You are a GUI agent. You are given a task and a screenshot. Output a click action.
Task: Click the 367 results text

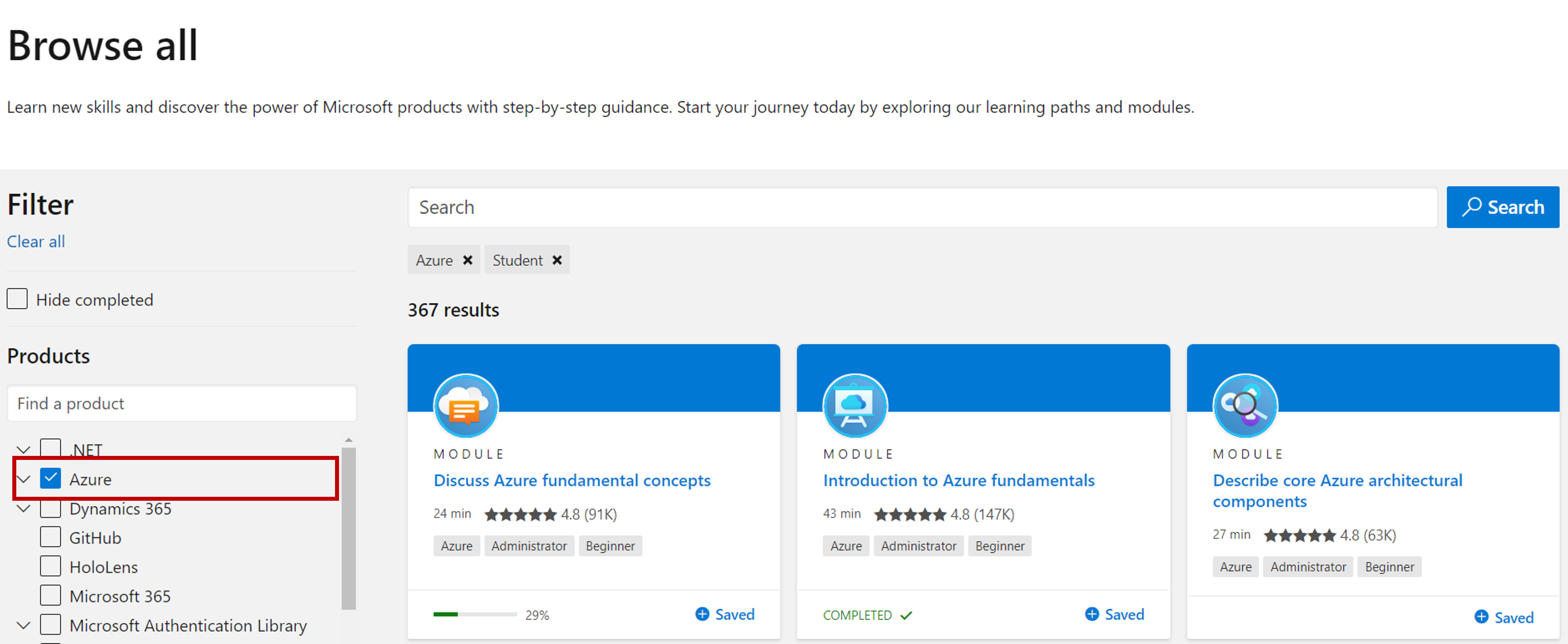(453, 310)
